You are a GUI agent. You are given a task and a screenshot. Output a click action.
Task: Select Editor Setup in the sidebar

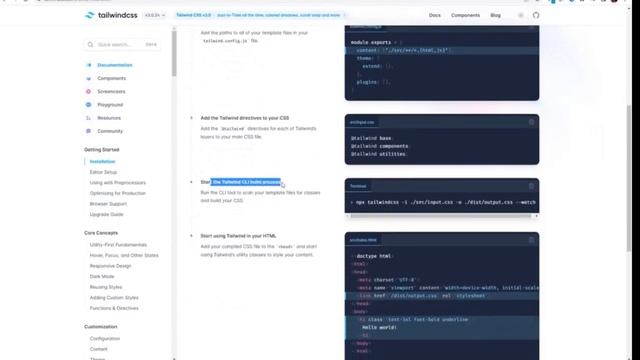(x=103, y=172)
